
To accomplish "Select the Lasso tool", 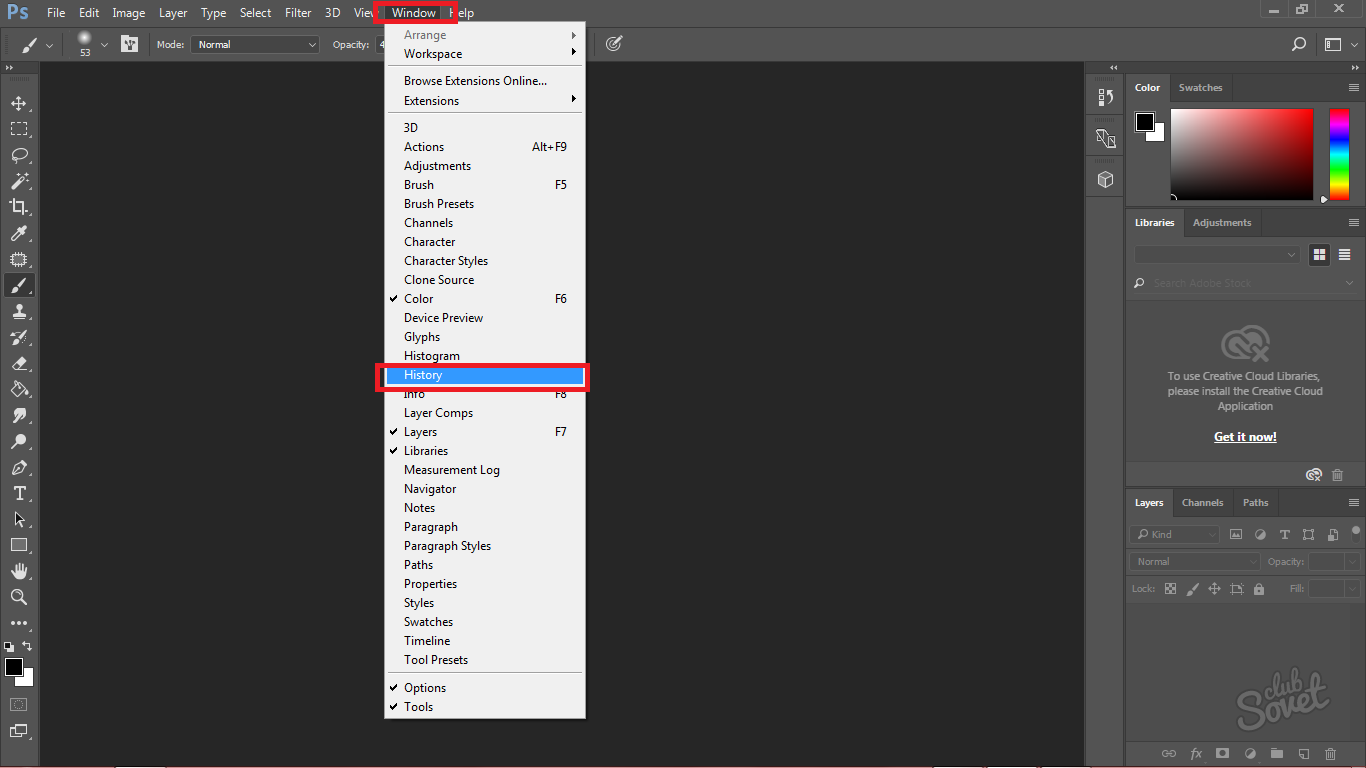I will tap(19, 156).
